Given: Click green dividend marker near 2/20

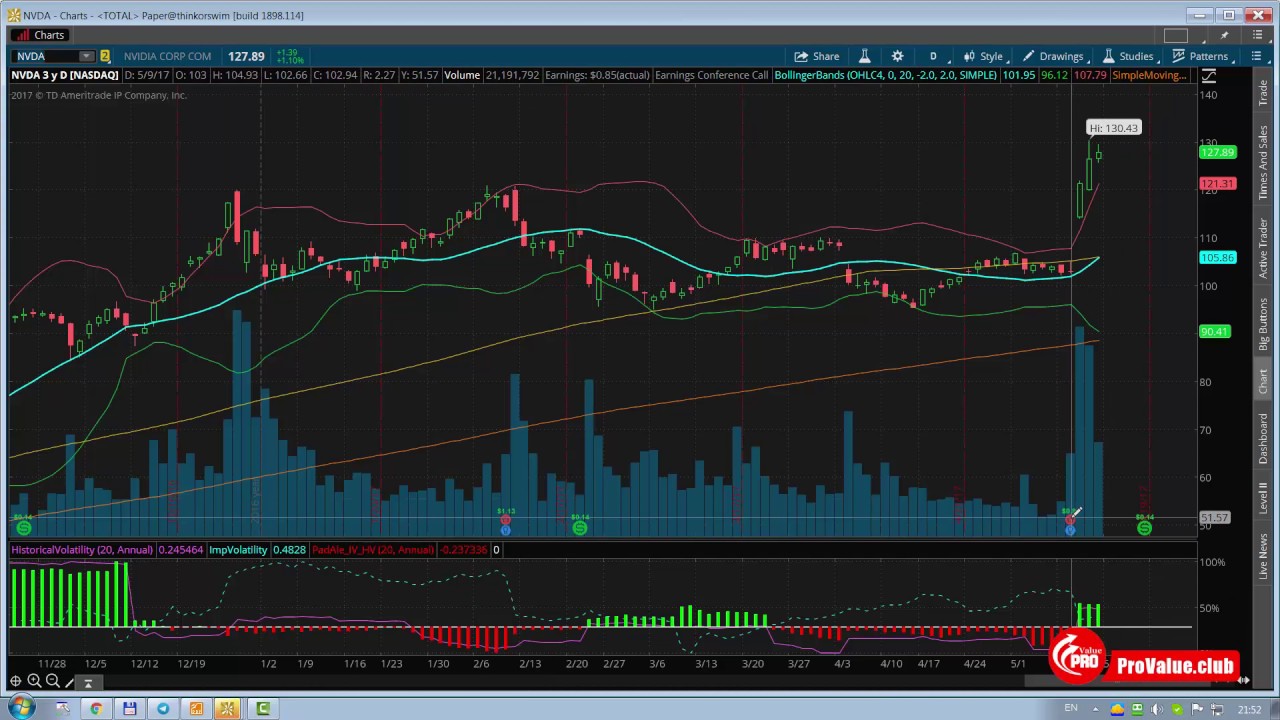Looking at the screenshot, I should 580,527.
